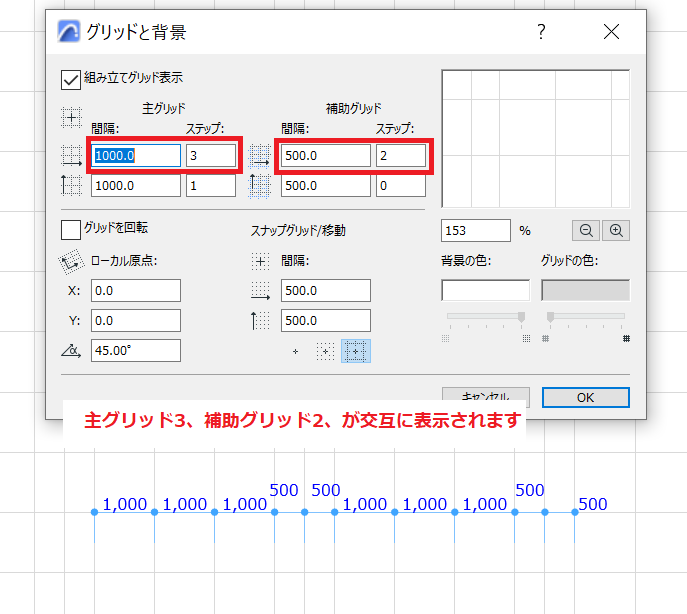
Task: Click the local origin pick icon
Action: click(71, 262)
